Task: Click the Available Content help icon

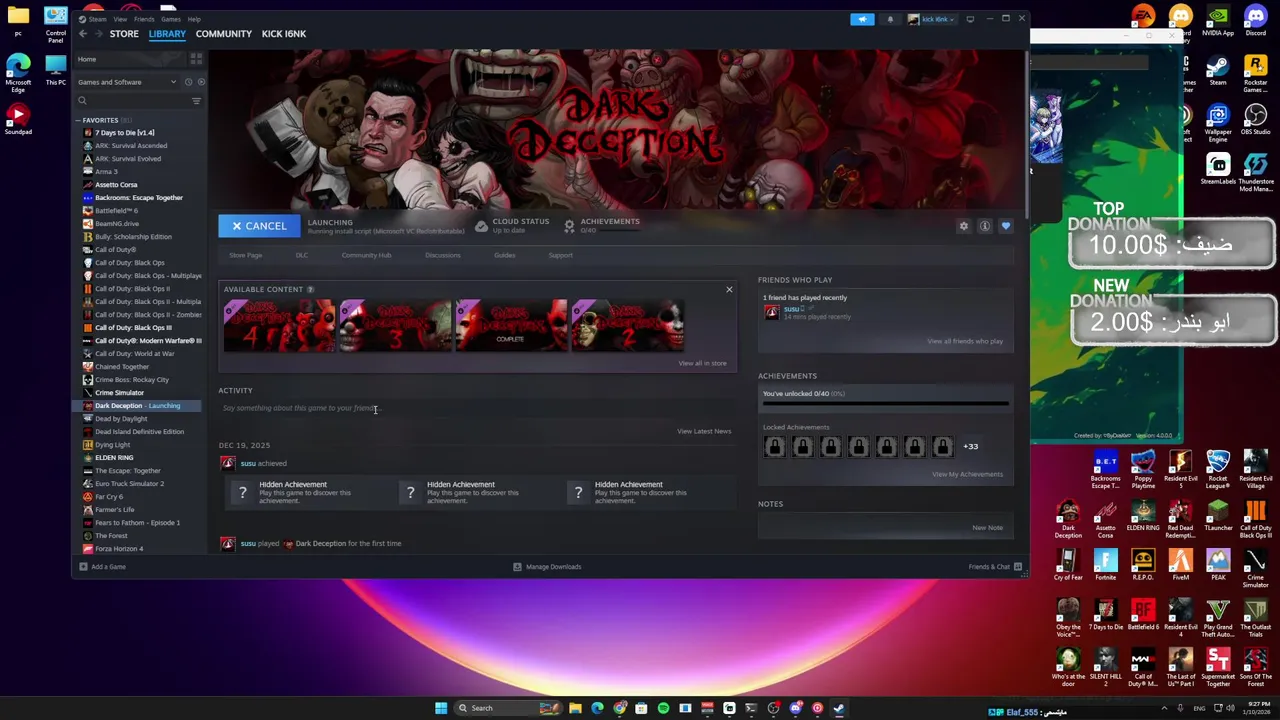Action: pos(310,290)
